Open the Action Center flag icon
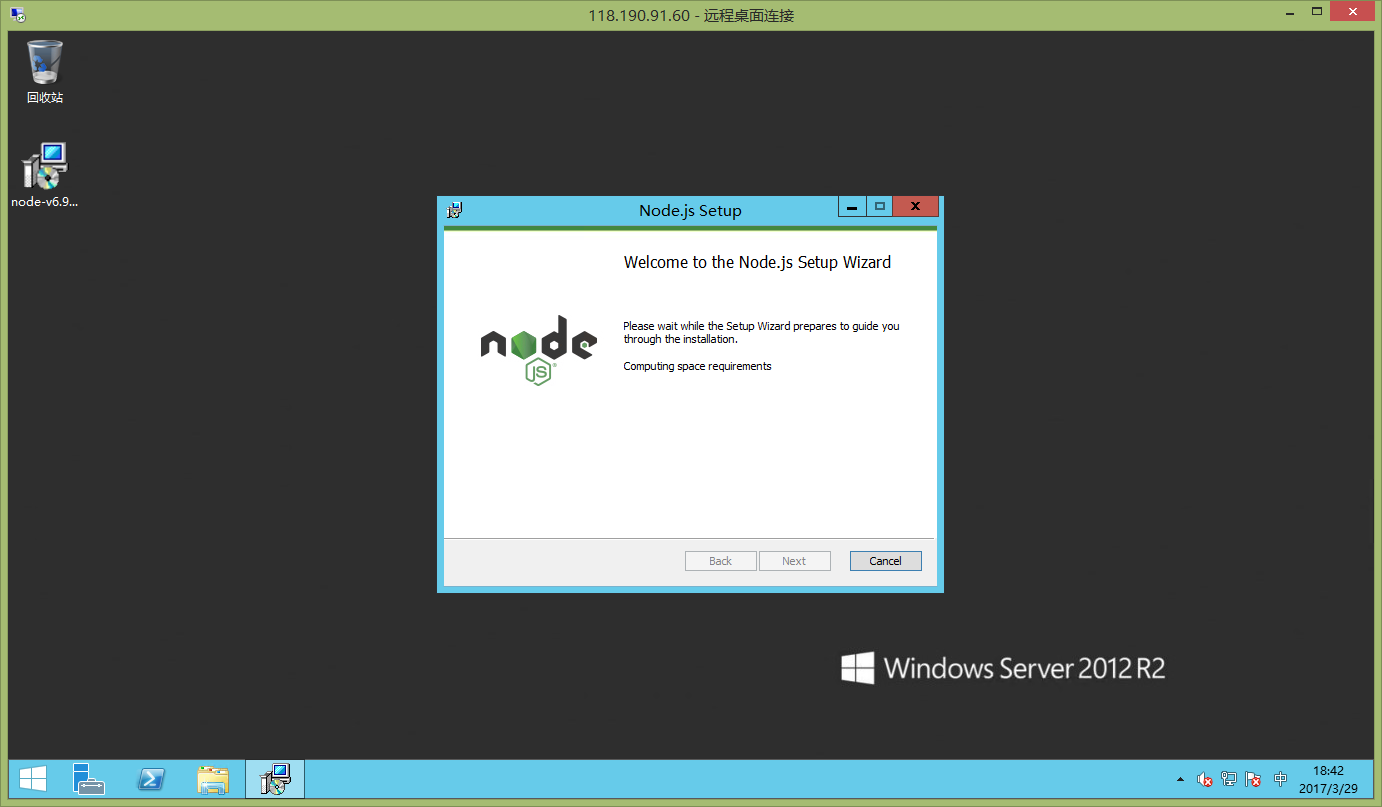The height and width of the screenshot is (807, 1382). click(1253, 779)
